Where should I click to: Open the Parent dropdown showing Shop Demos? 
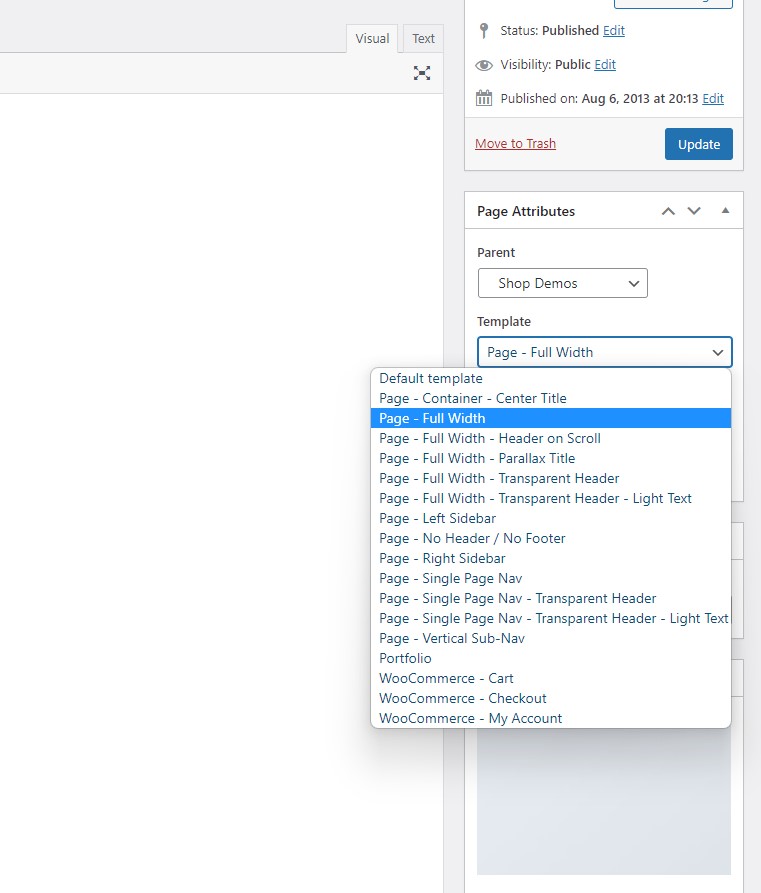coord(562,283)
